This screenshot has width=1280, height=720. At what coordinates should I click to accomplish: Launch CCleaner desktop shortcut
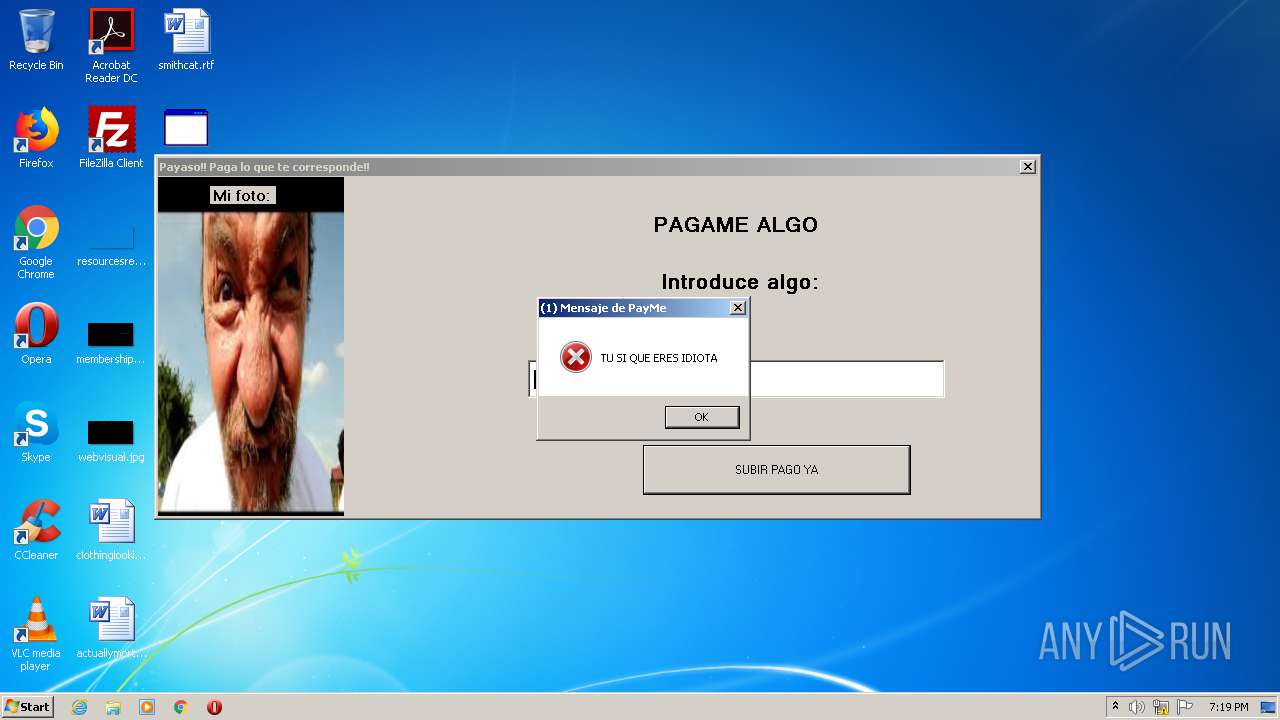[36, 530]
